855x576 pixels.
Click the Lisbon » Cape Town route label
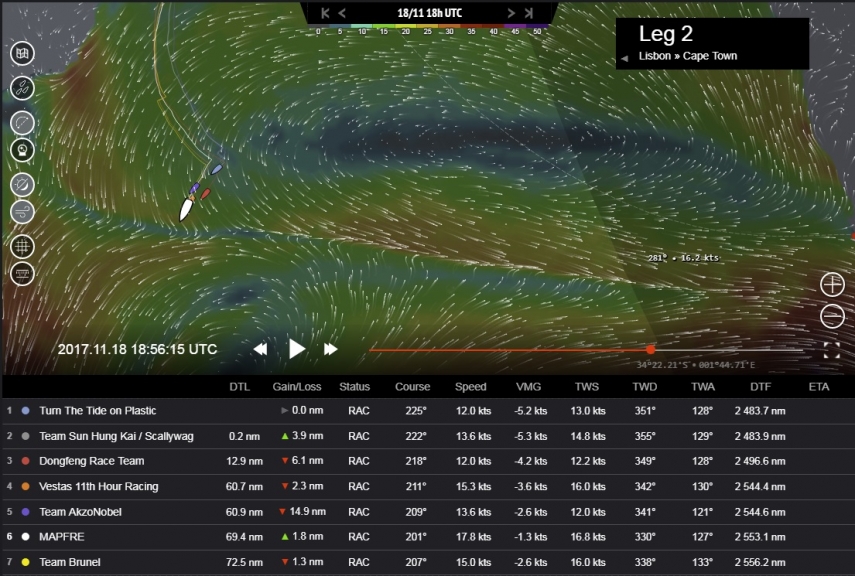point(688,56)
